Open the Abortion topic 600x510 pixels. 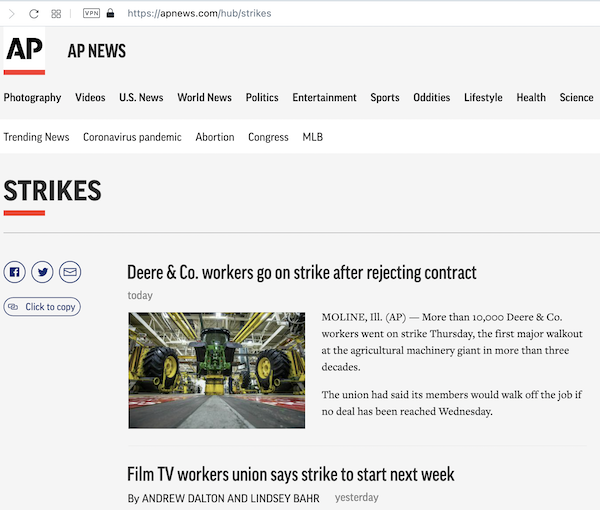coord(215,137)
